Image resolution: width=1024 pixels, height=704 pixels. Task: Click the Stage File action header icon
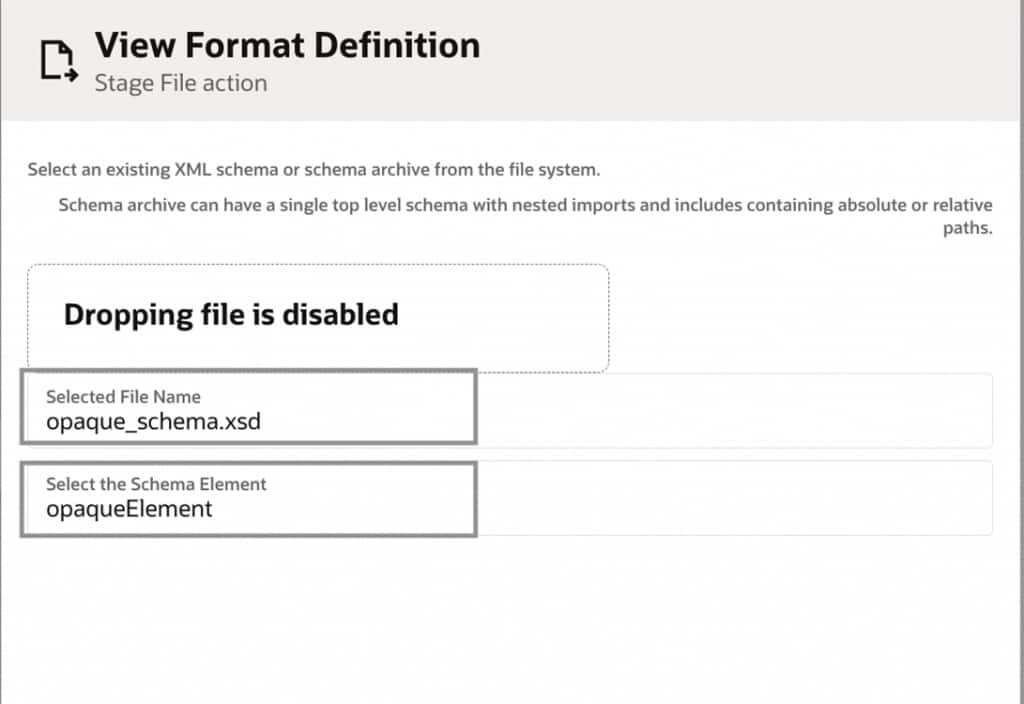point(58,61)
